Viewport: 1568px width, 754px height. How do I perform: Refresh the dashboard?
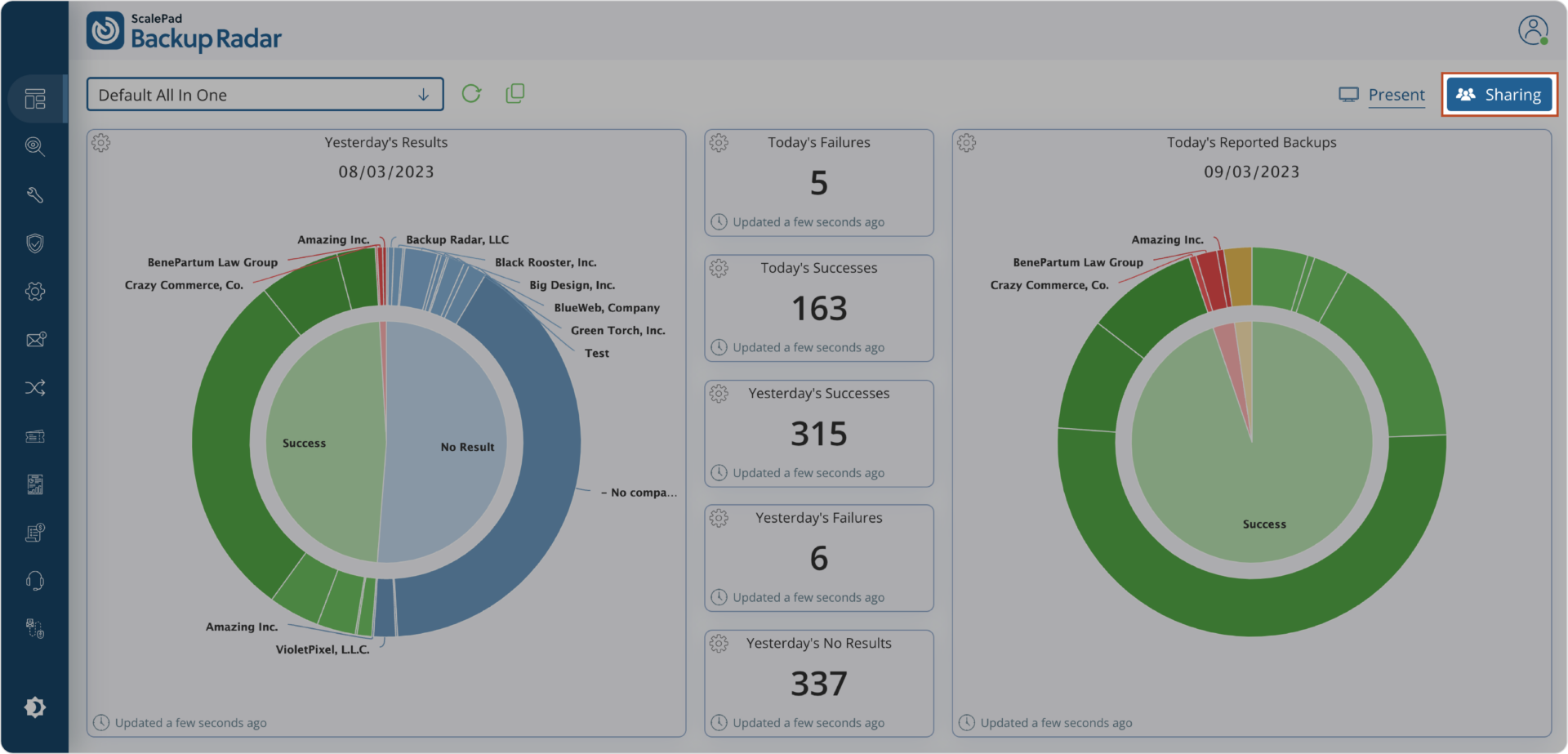pyautogui.click(x=471, y=94)
